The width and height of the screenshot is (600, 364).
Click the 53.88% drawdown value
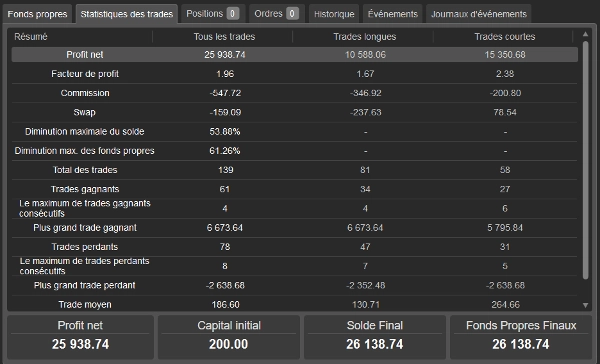225,132
